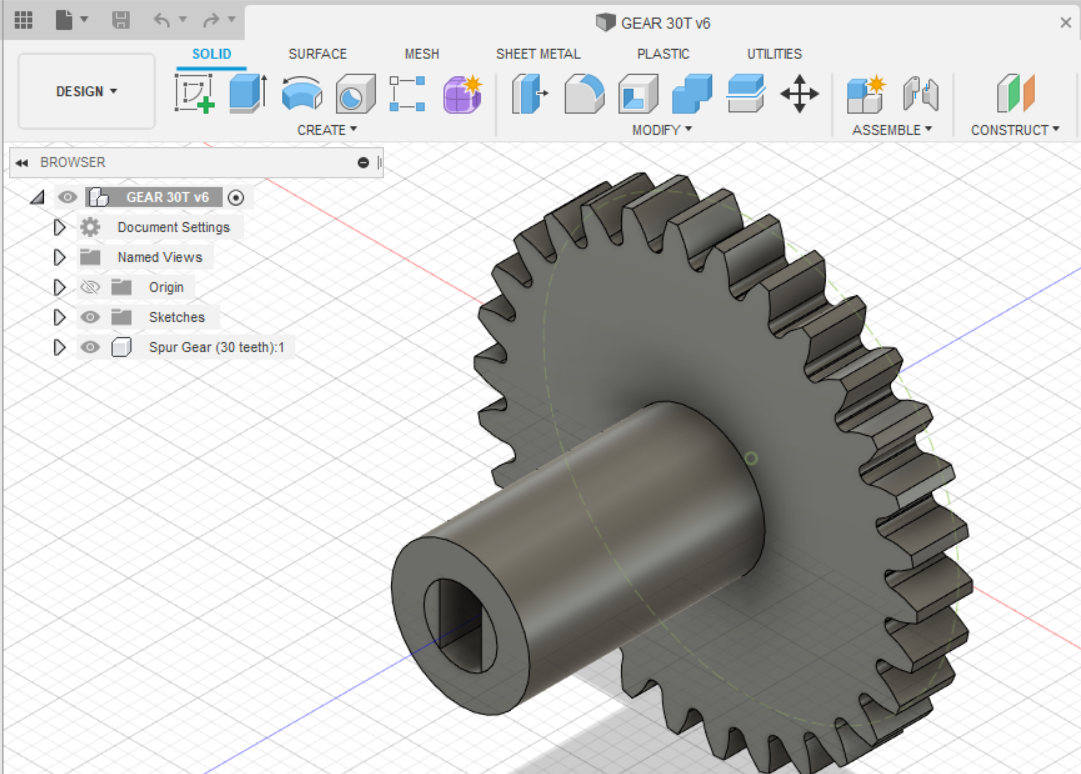
Task: Select the Shell tool icon
Action: (638, 93)
